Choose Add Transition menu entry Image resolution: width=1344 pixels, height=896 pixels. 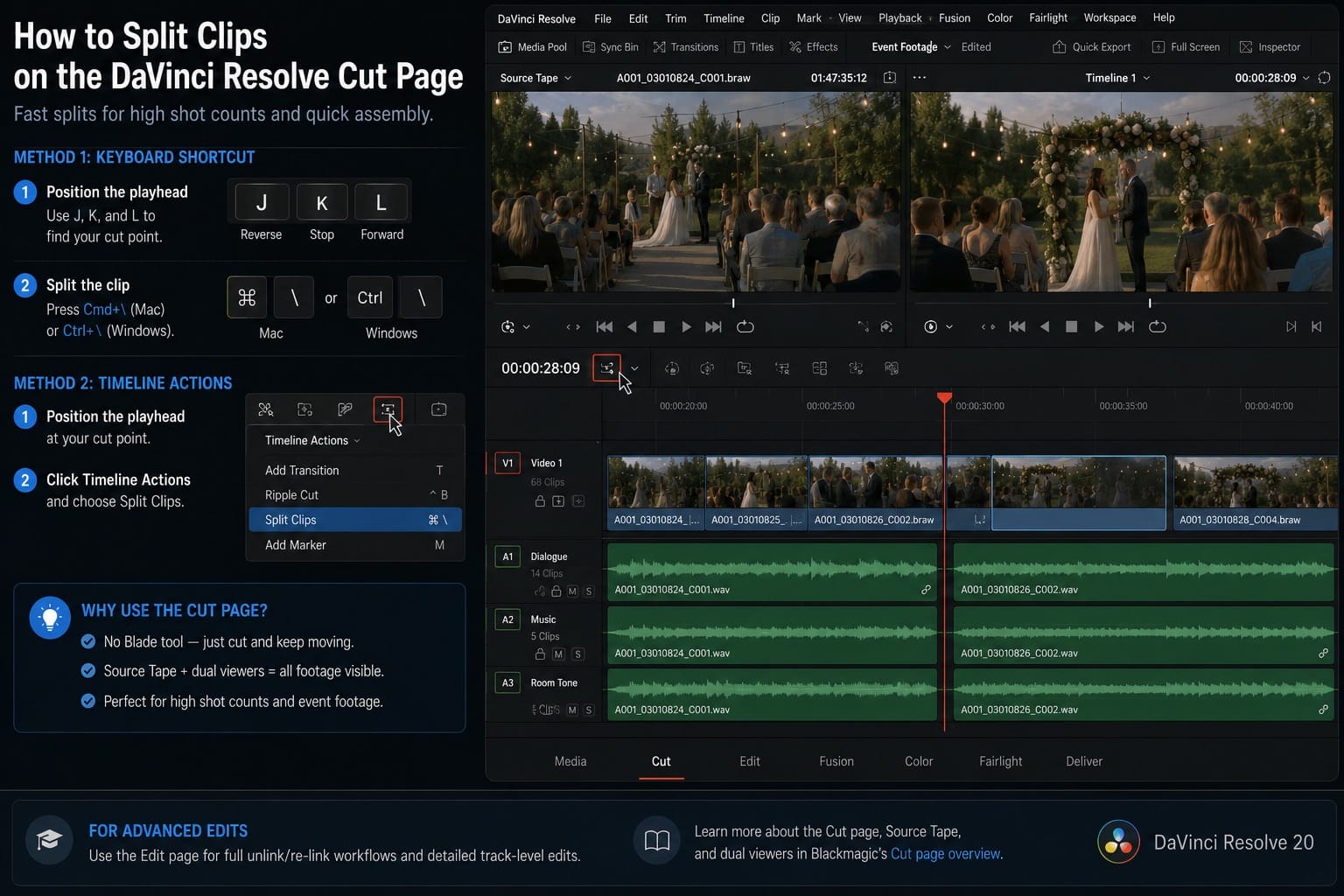(355, 470)
